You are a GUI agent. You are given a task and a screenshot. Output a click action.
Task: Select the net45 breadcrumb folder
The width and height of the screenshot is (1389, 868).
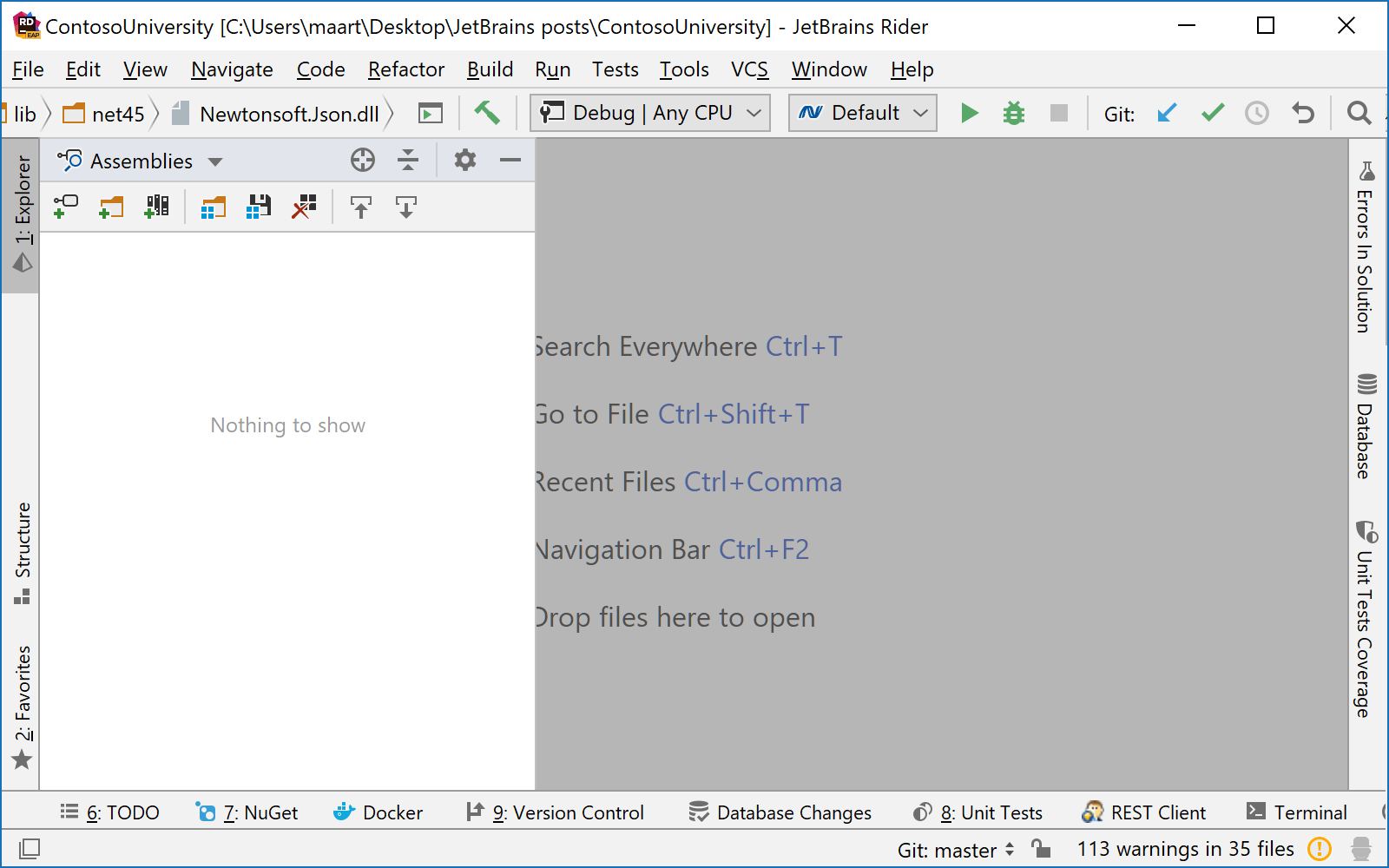(104, 114)
